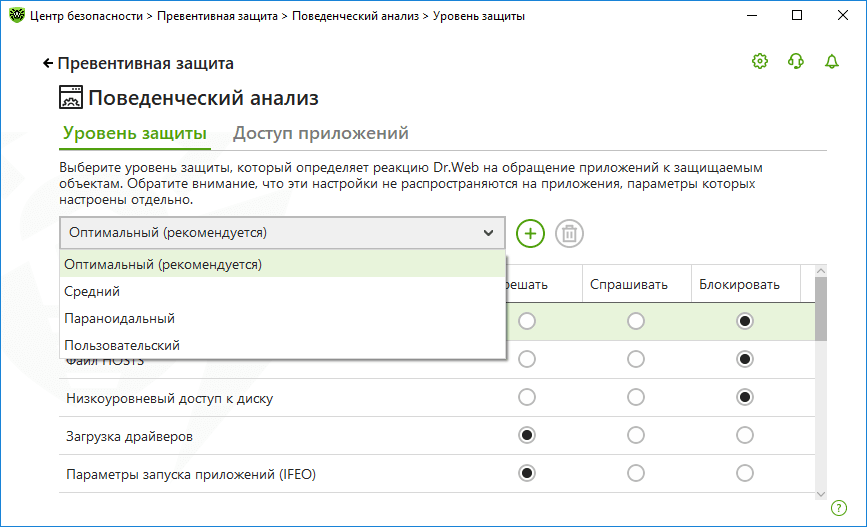Select block option in HOSTS file row
The height and width of the screenshot is (527, 867).
click(745, 359)
